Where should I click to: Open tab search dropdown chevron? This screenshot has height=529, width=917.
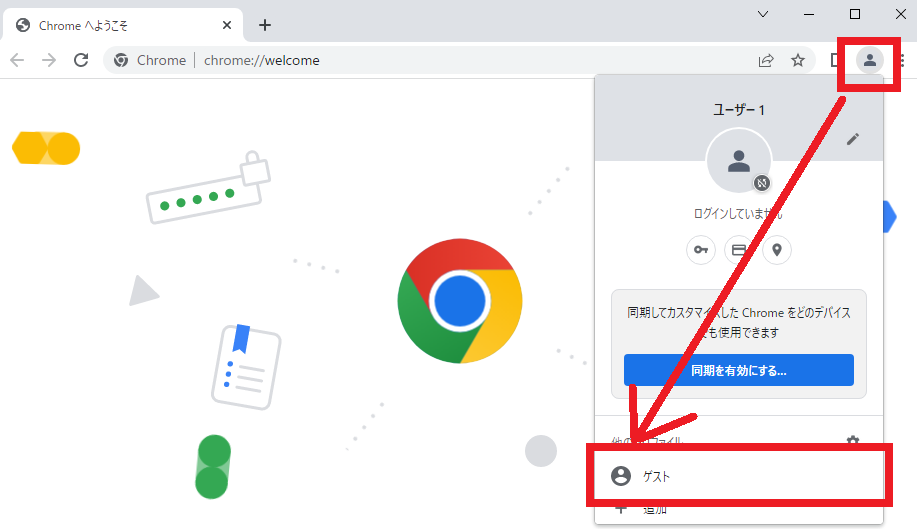(x=763, y=14)
